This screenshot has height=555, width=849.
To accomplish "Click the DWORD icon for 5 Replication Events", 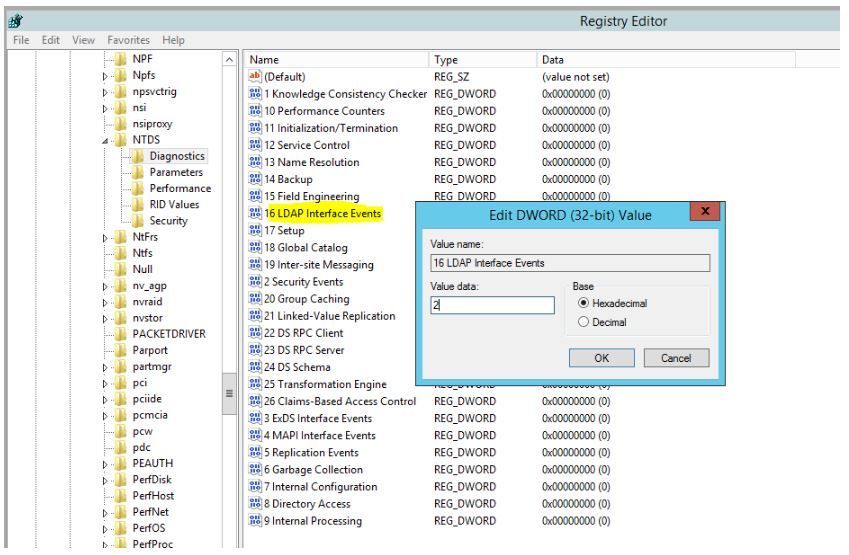I will coord(254,453).
